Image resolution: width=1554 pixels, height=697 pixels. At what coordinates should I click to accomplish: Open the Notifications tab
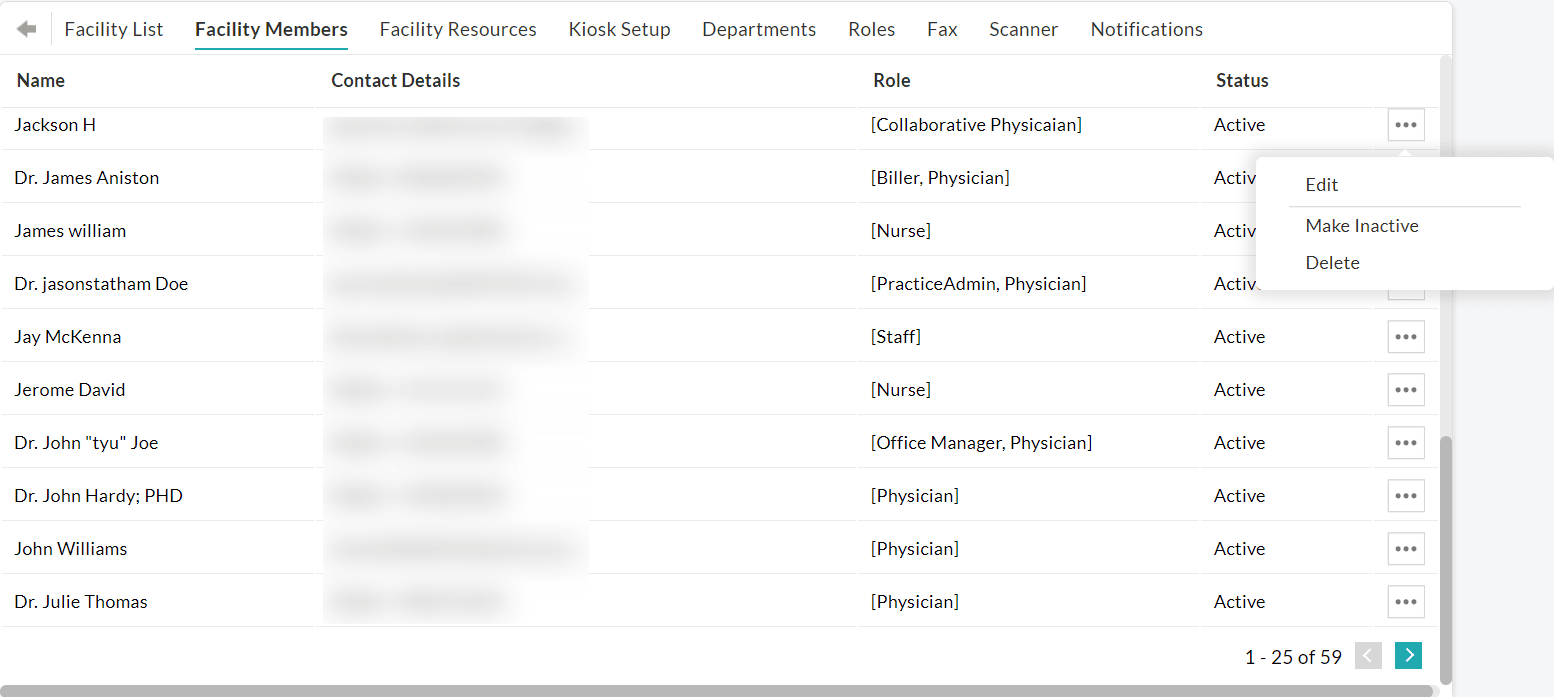(1146, 29)
